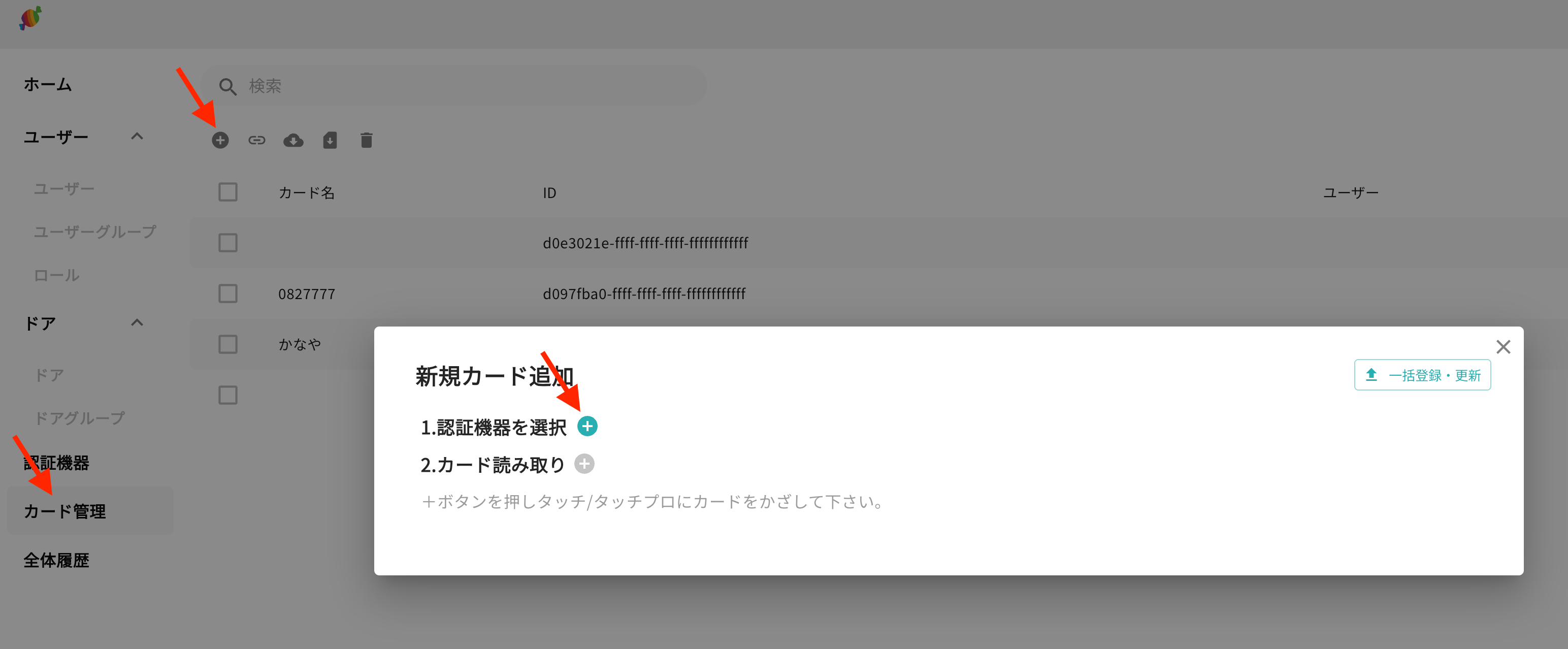Click the search magnifier icon
Viewport: 1568px width, 649px height.
point(227,86)
